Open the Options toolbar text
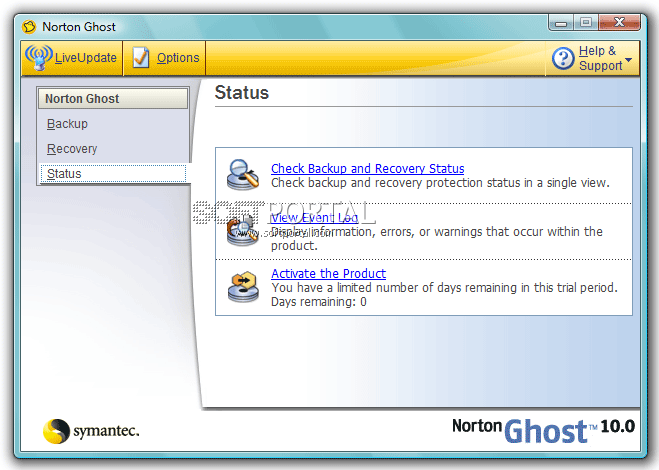 (x=178, y=58)
